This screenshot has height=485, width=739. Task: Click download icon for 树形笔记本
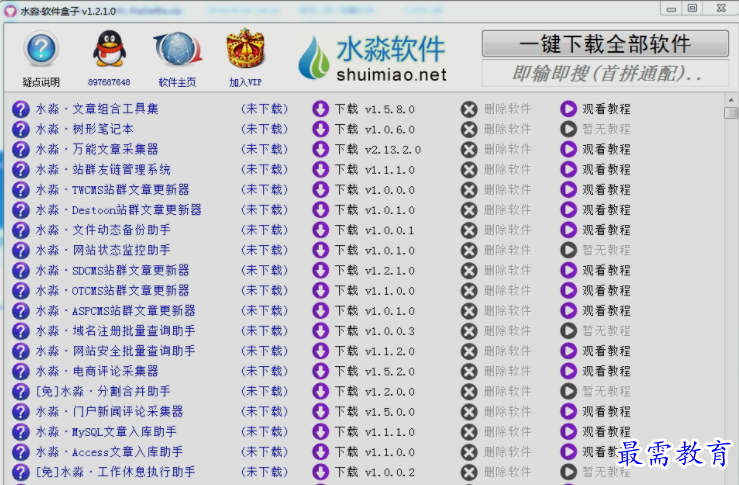320,129
